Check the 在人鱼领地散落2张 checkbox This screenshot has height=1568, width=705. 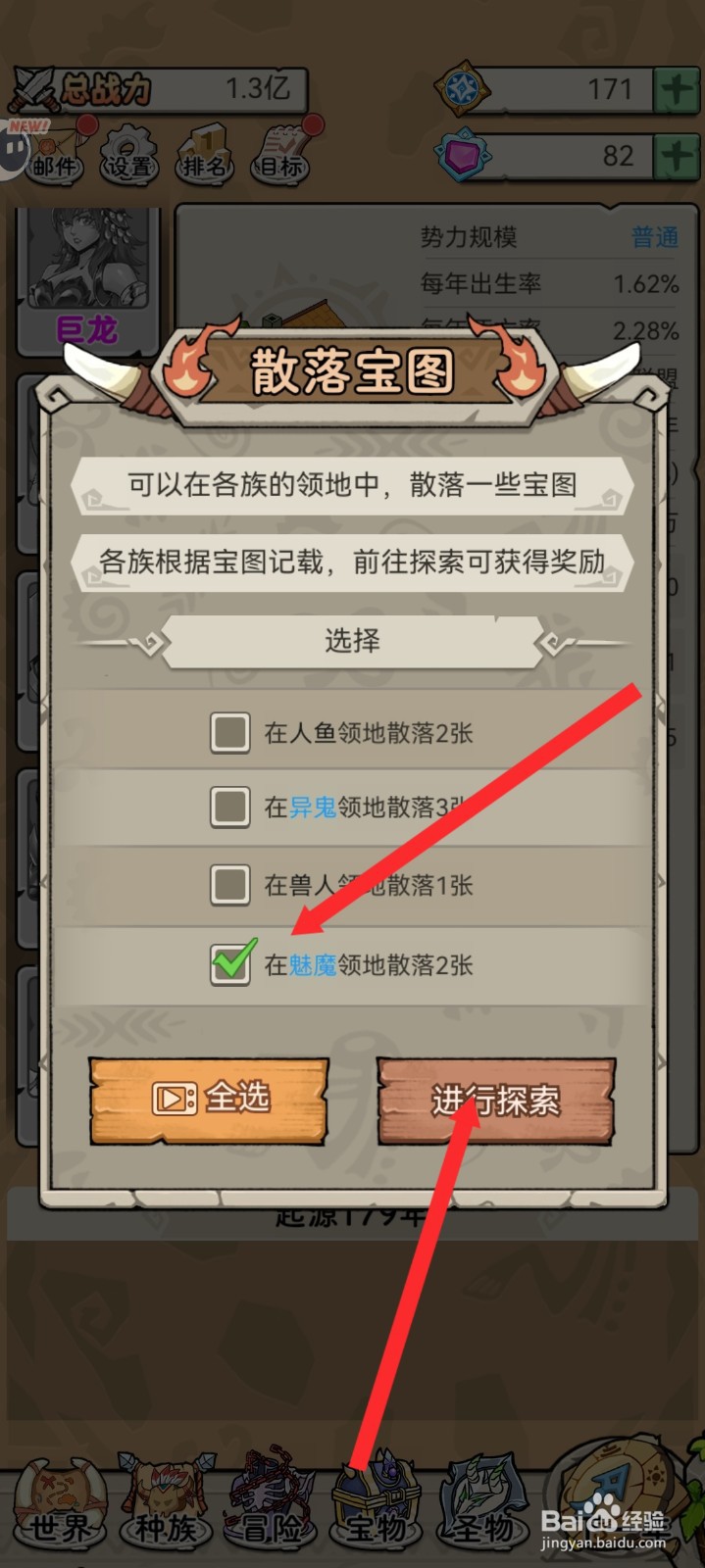coord(230,732)
